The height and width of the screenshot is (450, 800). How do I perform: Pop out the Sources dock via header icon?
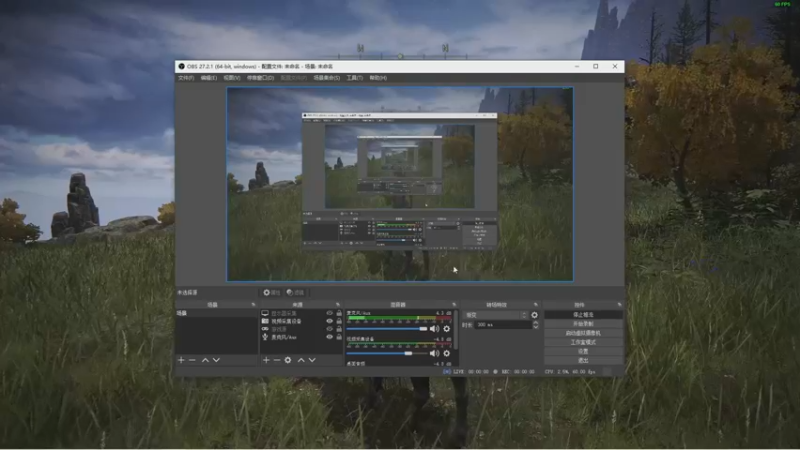pyautogui.click(x=338, y=305)
